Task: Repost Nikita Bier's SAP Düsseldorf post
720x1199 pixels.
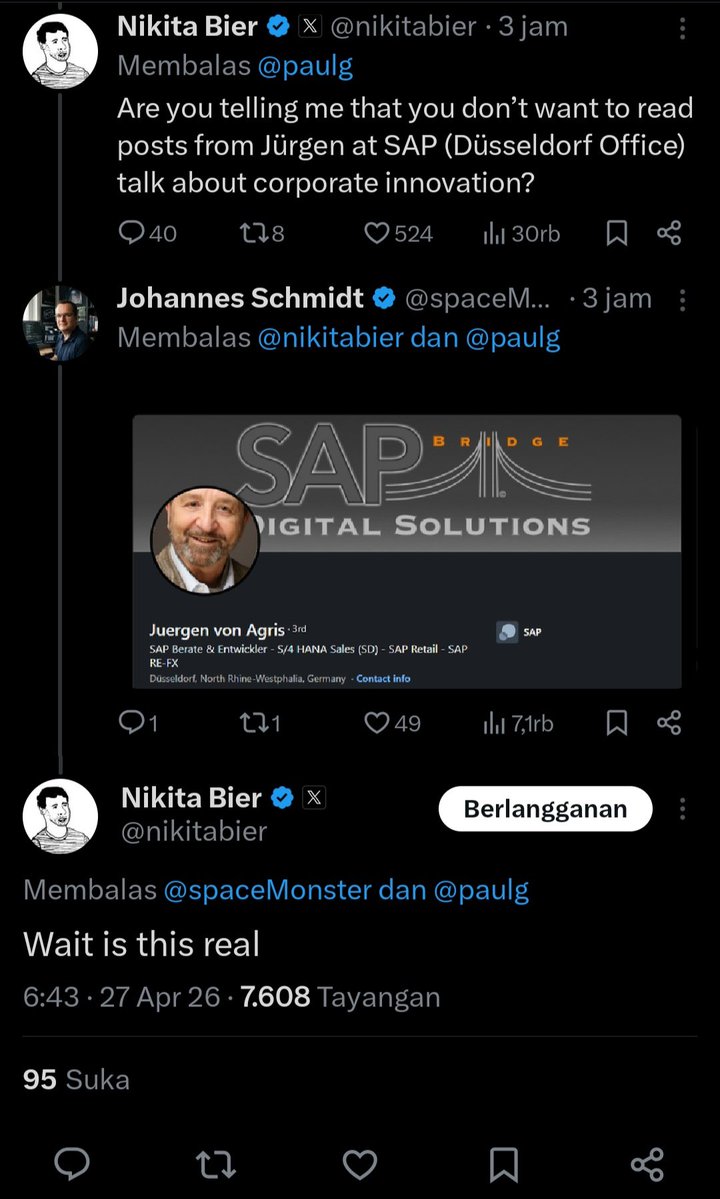Action: click(261, 232)
